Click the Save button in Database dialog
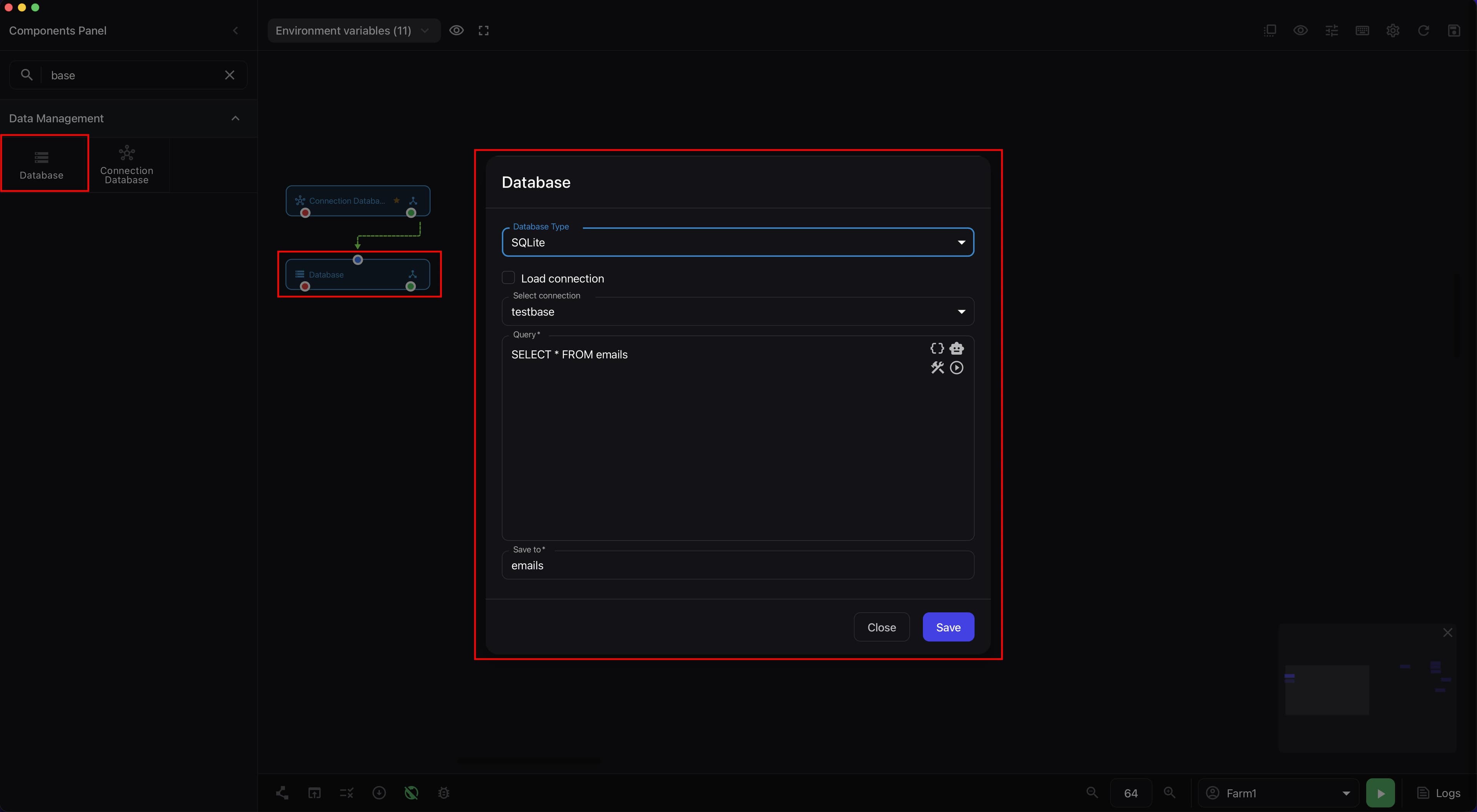This screenshot has width=1477, height=812. pyautogui.click(x=948, y=627)
